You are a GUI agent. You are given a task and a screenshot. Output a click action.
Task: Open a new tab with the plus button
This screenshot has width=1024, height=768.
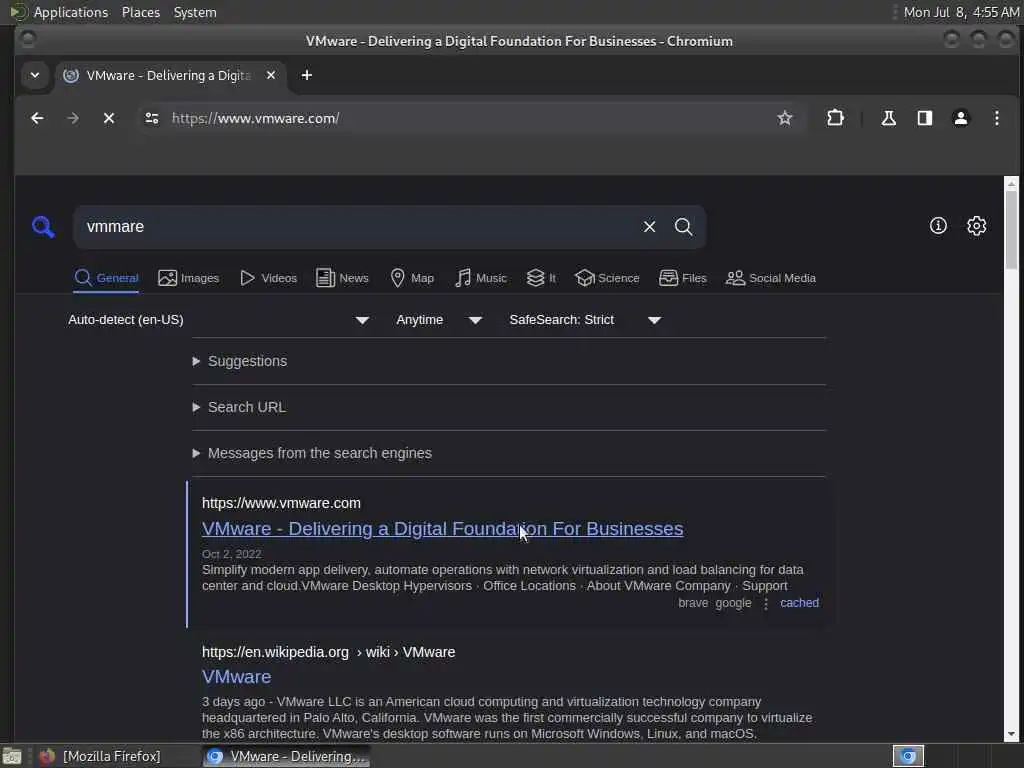click(306, 75)
